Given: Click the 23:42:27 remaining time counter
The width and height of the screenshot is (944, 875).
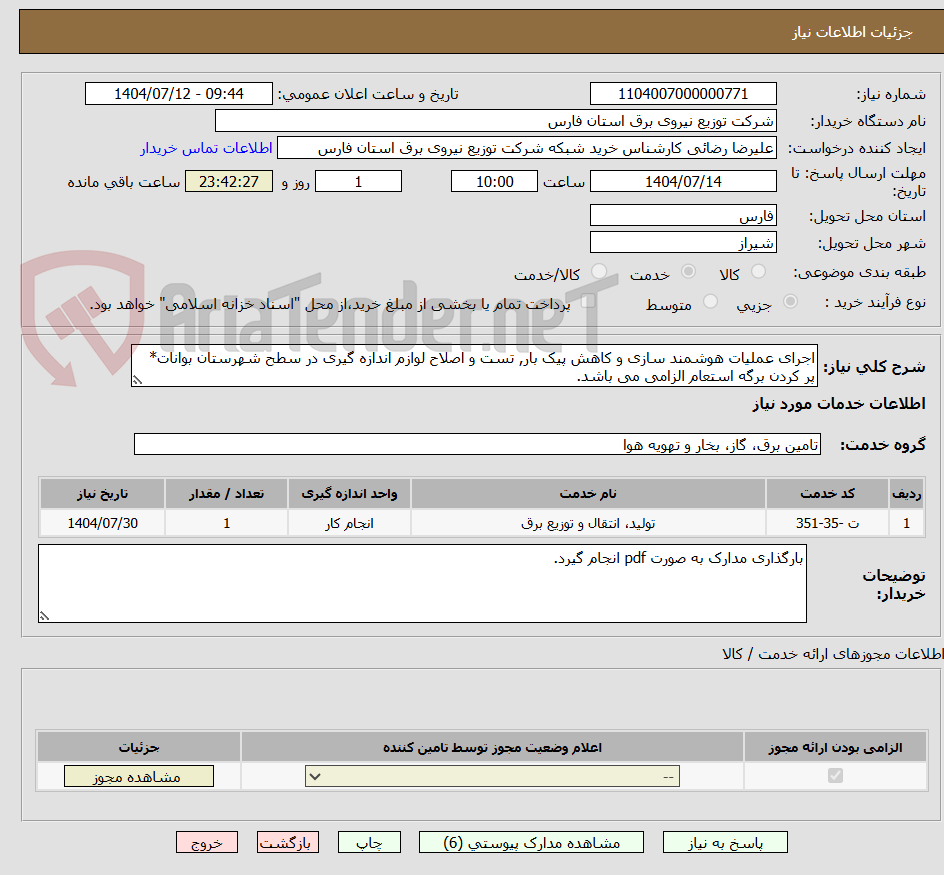Looking at the screenshot, I should (228, 181).
